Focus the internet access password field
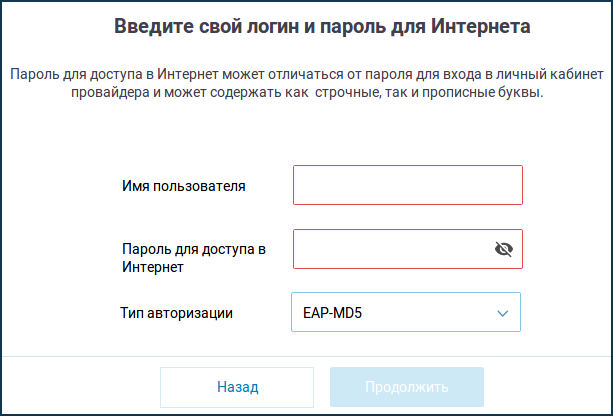This screenshot has width=613, height=416. [390, 249]
